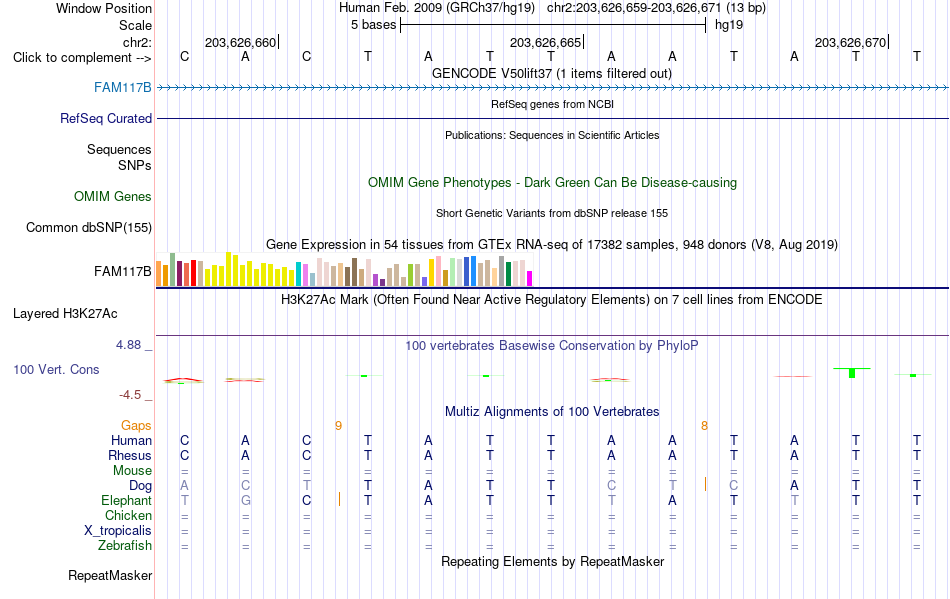Click the chr2: ruler label
Screen dimensions: 950x599
pos(138,42)
